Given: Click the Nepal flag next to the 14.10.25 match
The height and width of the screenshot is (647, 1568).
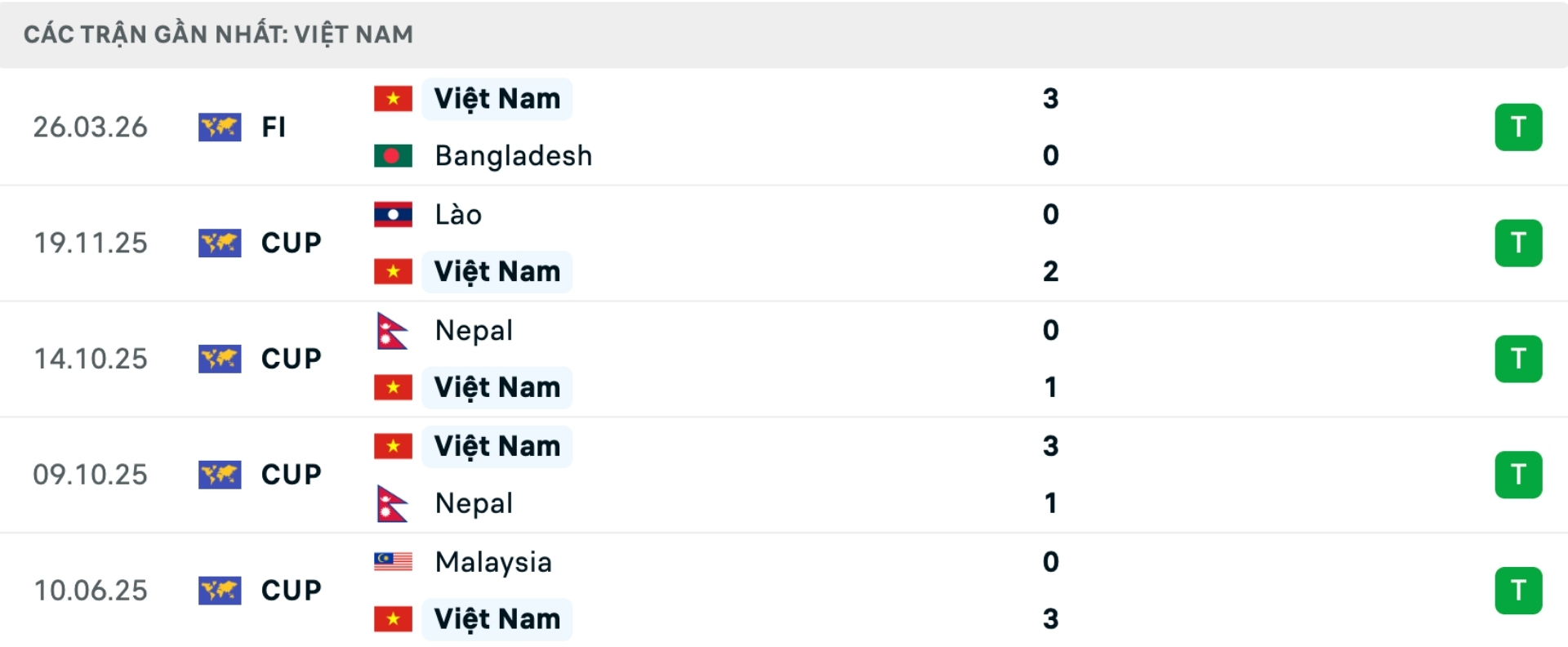Looking at the screenshot, I should point(393,330).
